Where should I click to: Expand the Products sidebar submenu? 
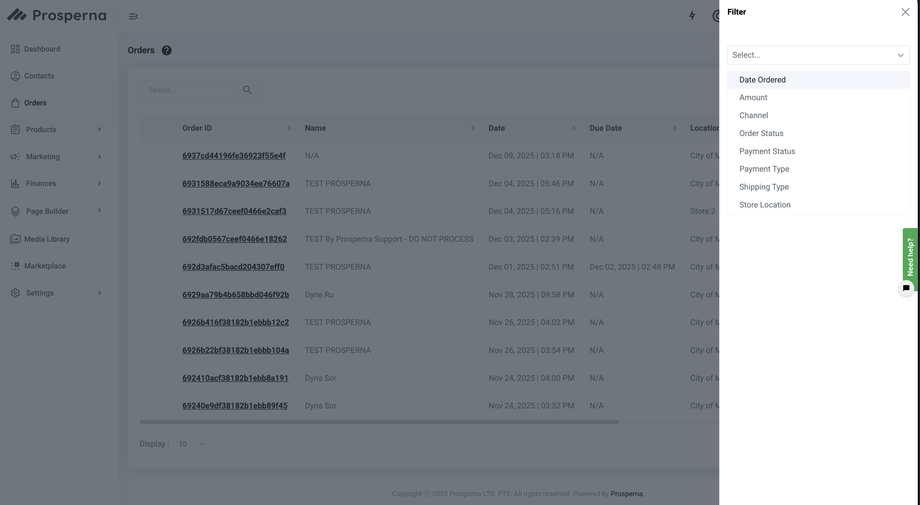tap(99, 130)
